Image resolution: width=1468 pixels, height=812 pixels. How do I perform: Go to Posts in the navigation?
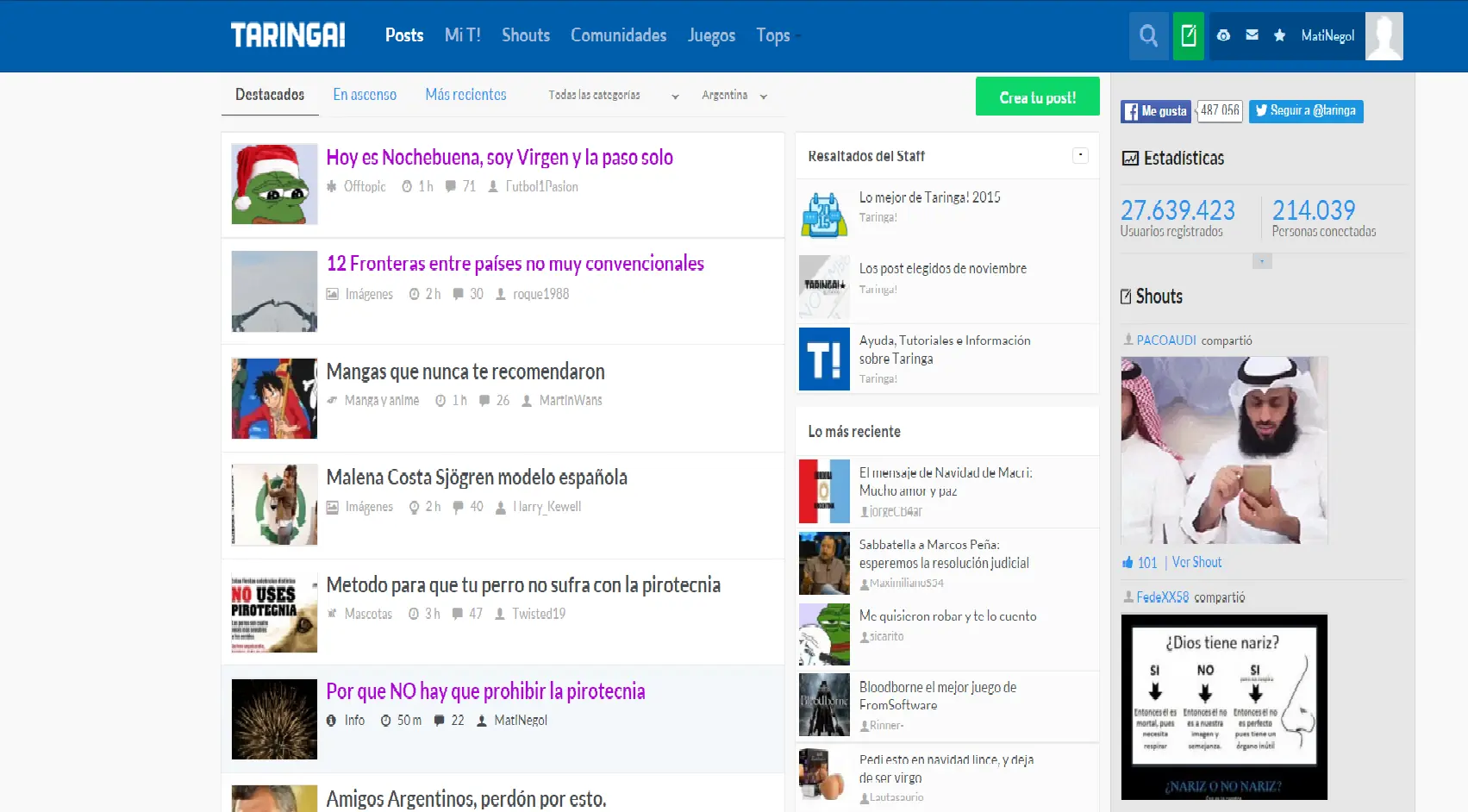[x=404, y=35]
